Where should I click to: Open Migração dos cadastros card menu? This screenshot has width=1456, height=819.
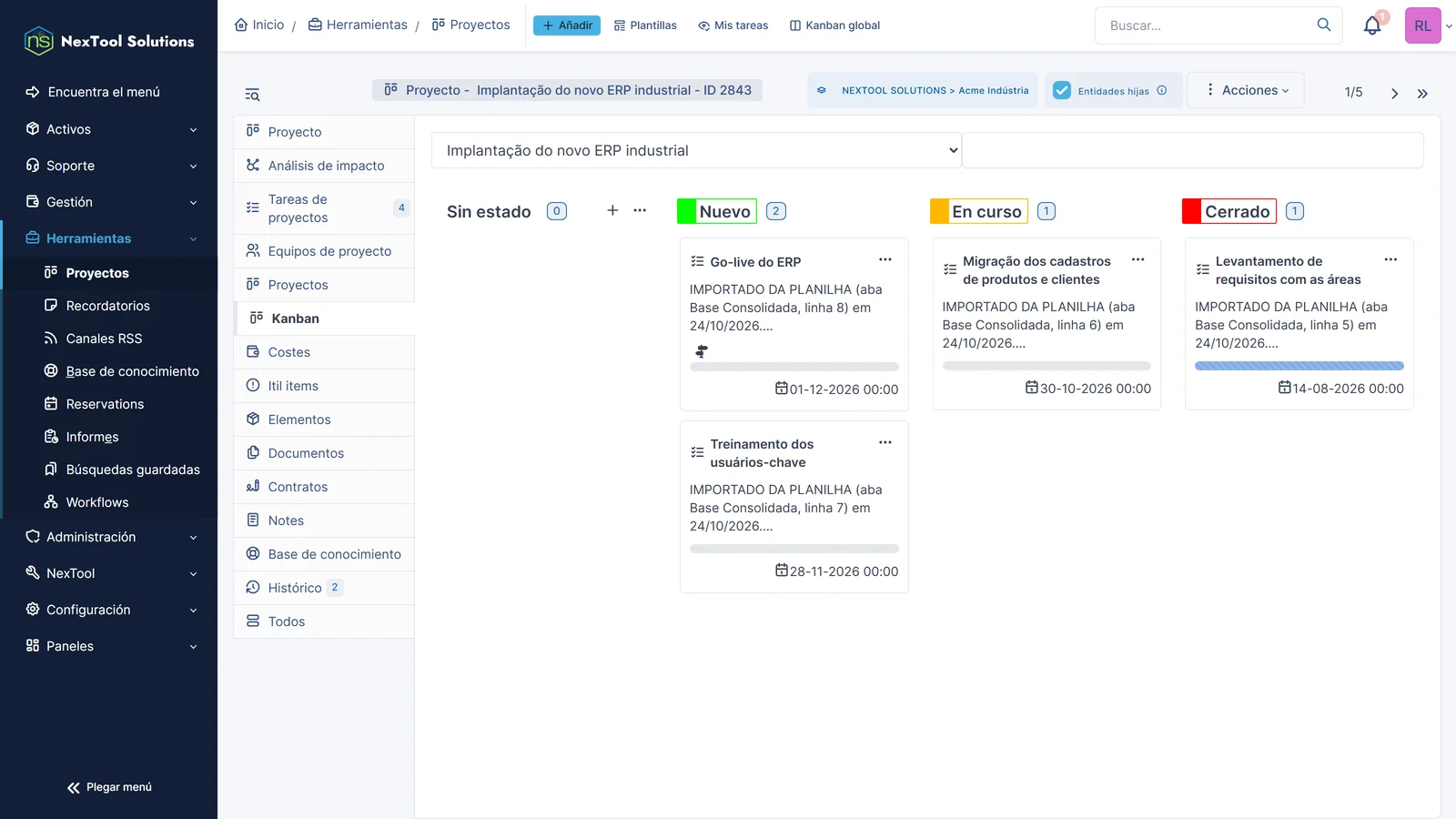coord(1137,259)
